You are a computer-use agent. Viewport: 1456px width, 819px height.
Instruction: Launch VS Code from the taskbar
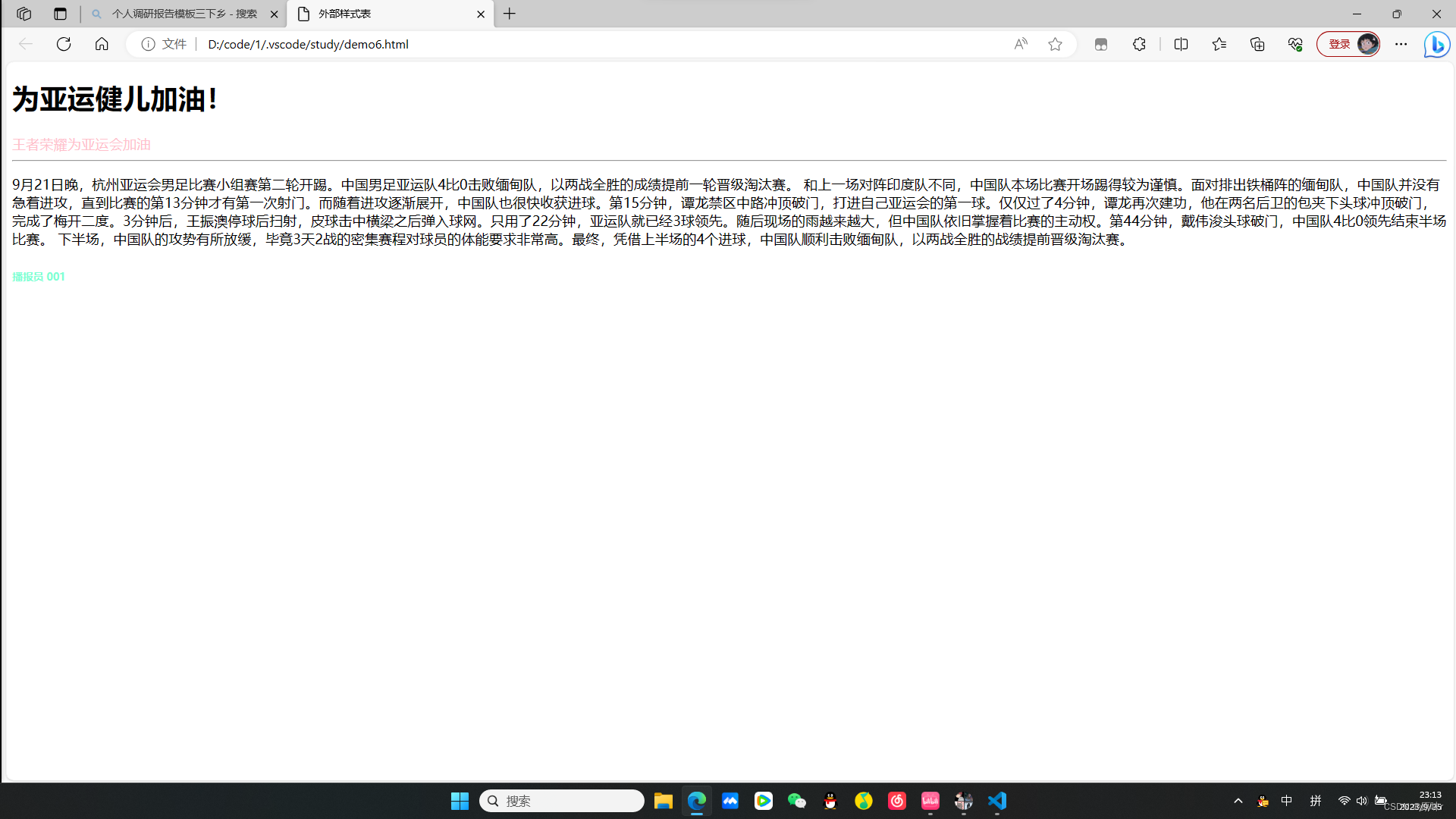996,800
